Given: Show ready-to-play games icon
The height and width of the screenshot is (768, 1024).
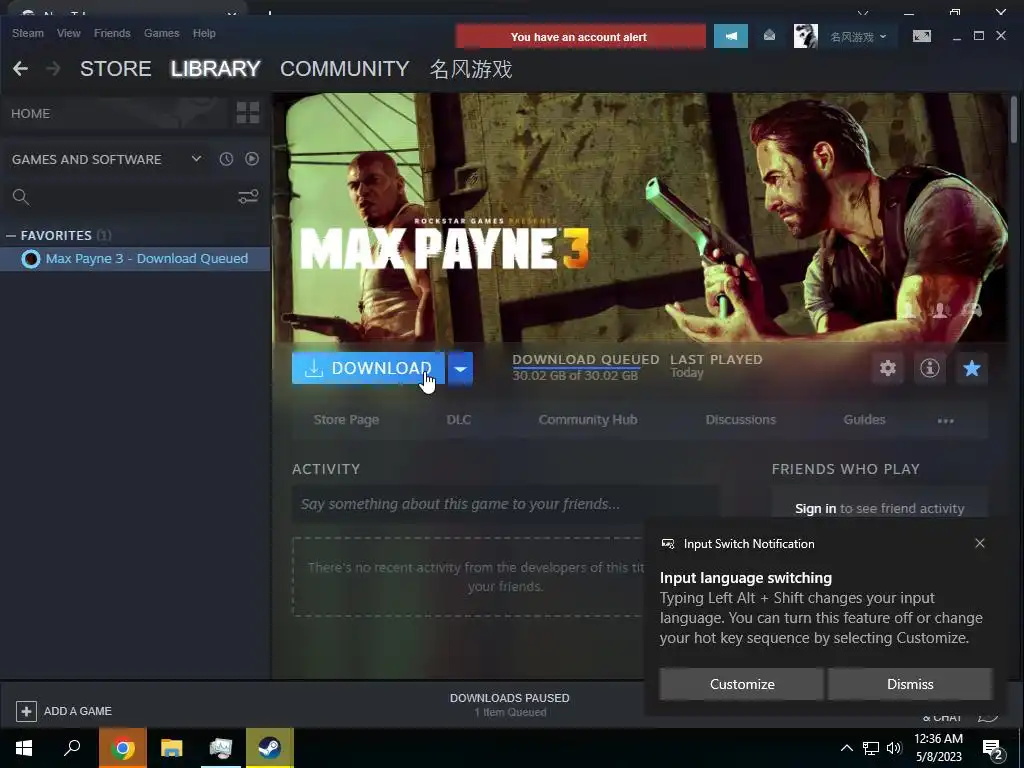Looking at the screenshot, I should click(251, 159).
